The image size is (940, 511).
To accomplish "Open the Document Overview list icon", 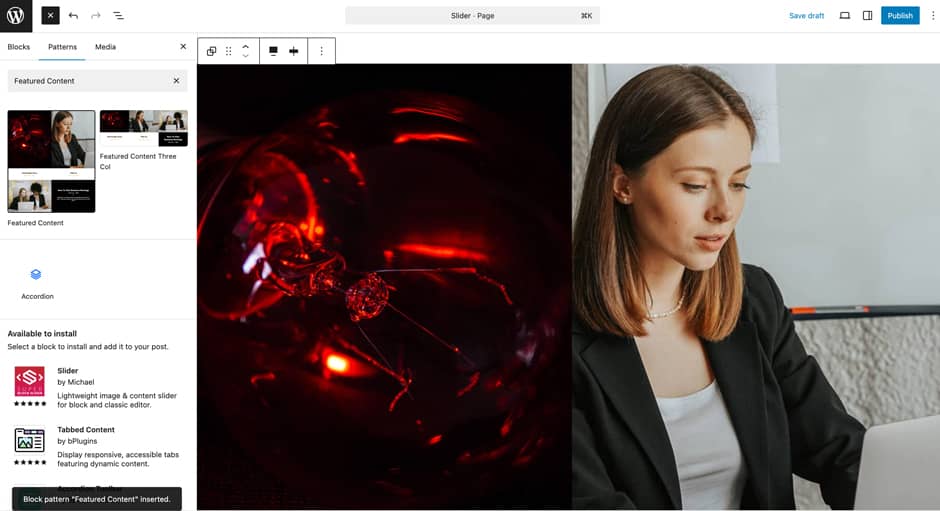I will [118, 16].
